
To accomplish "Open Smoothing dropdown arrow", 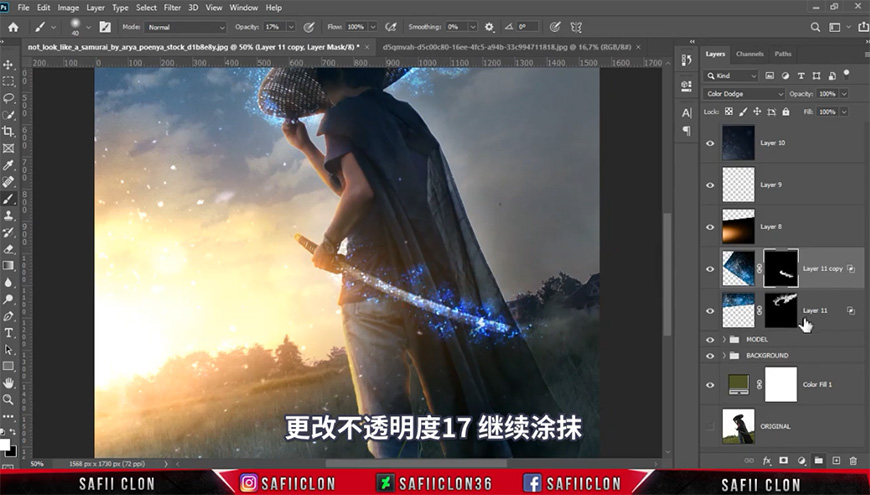I will point(473,27).
